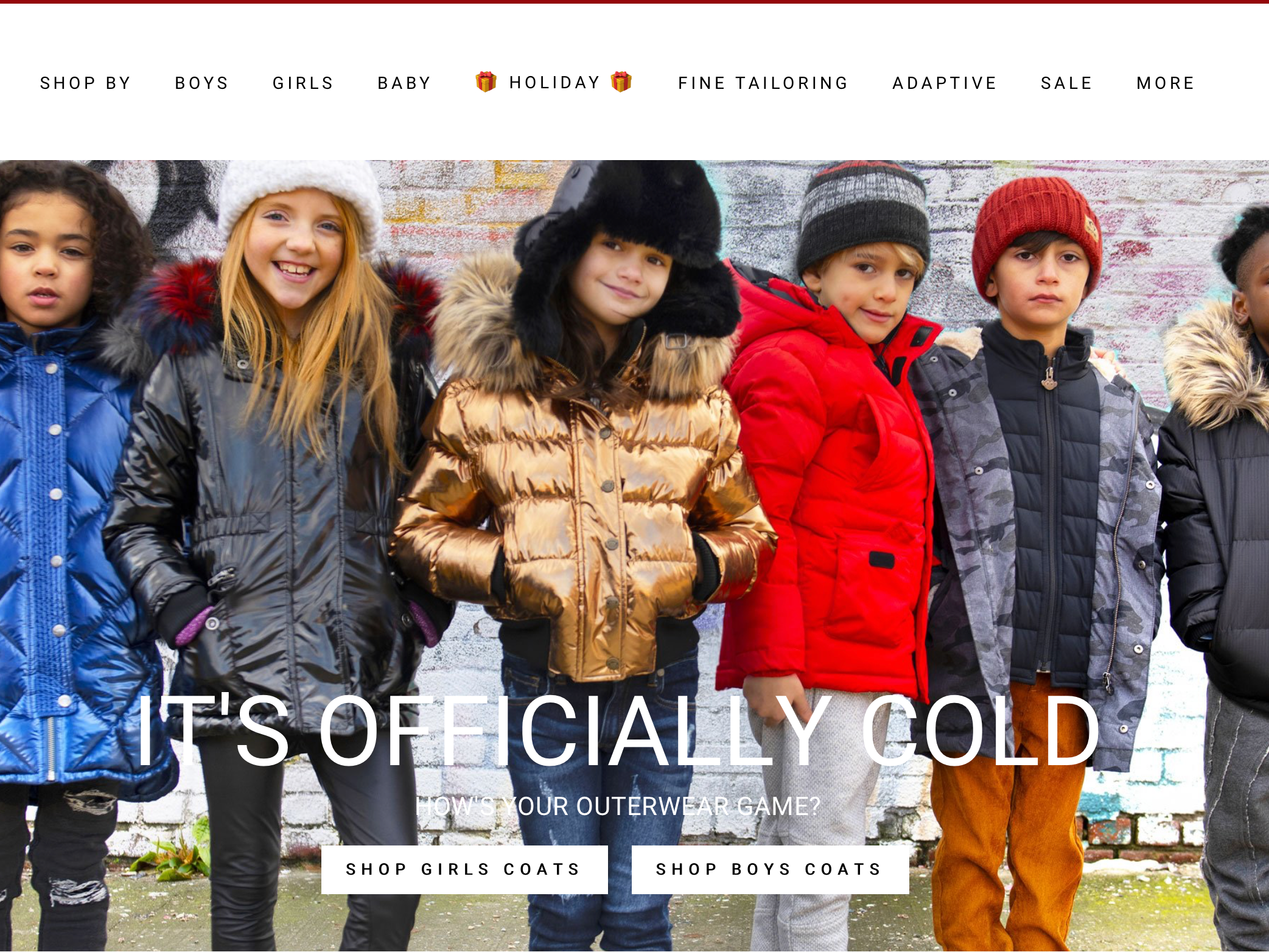
Task: Click the HOW'S YOUR OUTERWEAR GAME? subtitle
Action: [618, 806]
